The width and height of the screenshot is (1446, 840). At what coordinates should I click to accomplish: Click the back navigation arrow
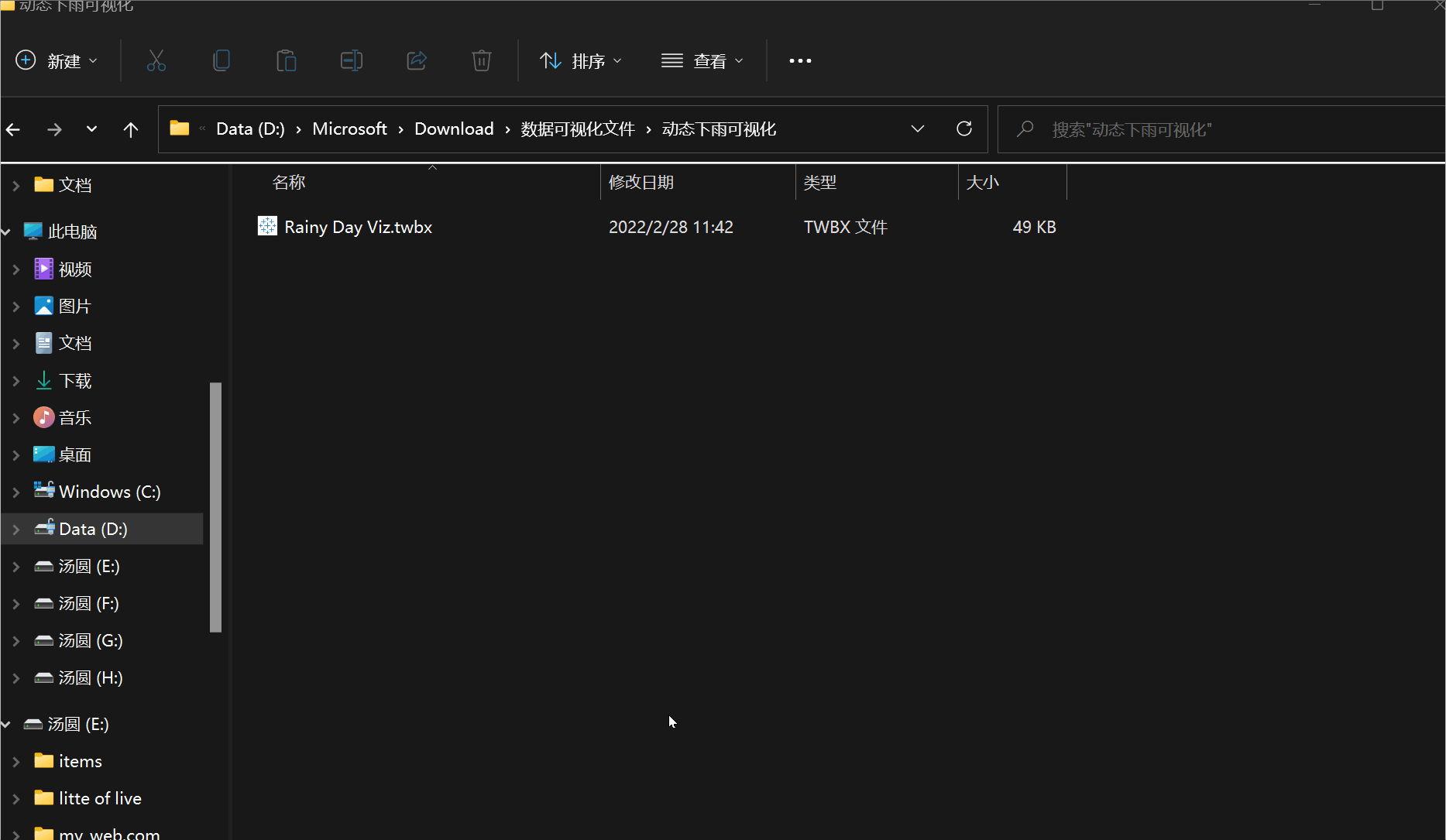[13, 129]
